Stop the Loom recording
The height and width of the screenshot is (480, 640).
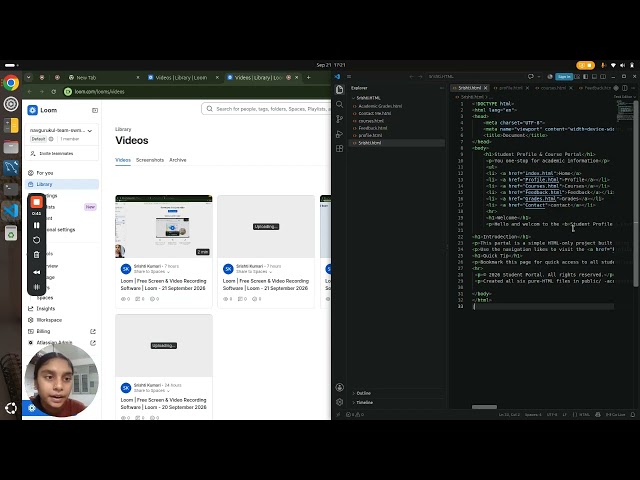tap(36, 202)
